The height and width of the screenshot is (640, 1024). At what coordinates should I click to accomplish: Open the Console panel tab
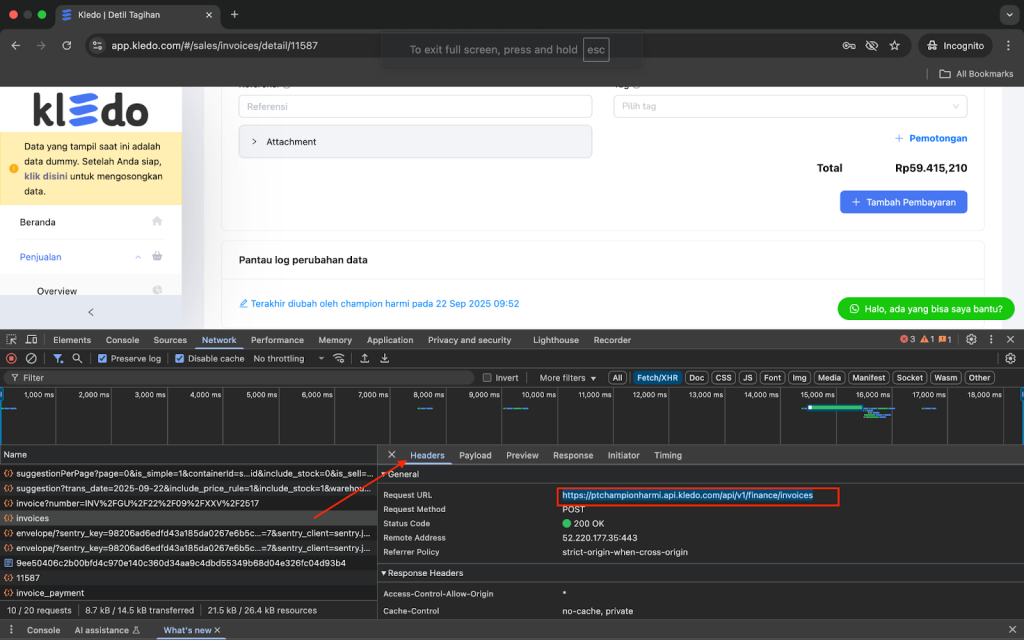coord(122,340)
